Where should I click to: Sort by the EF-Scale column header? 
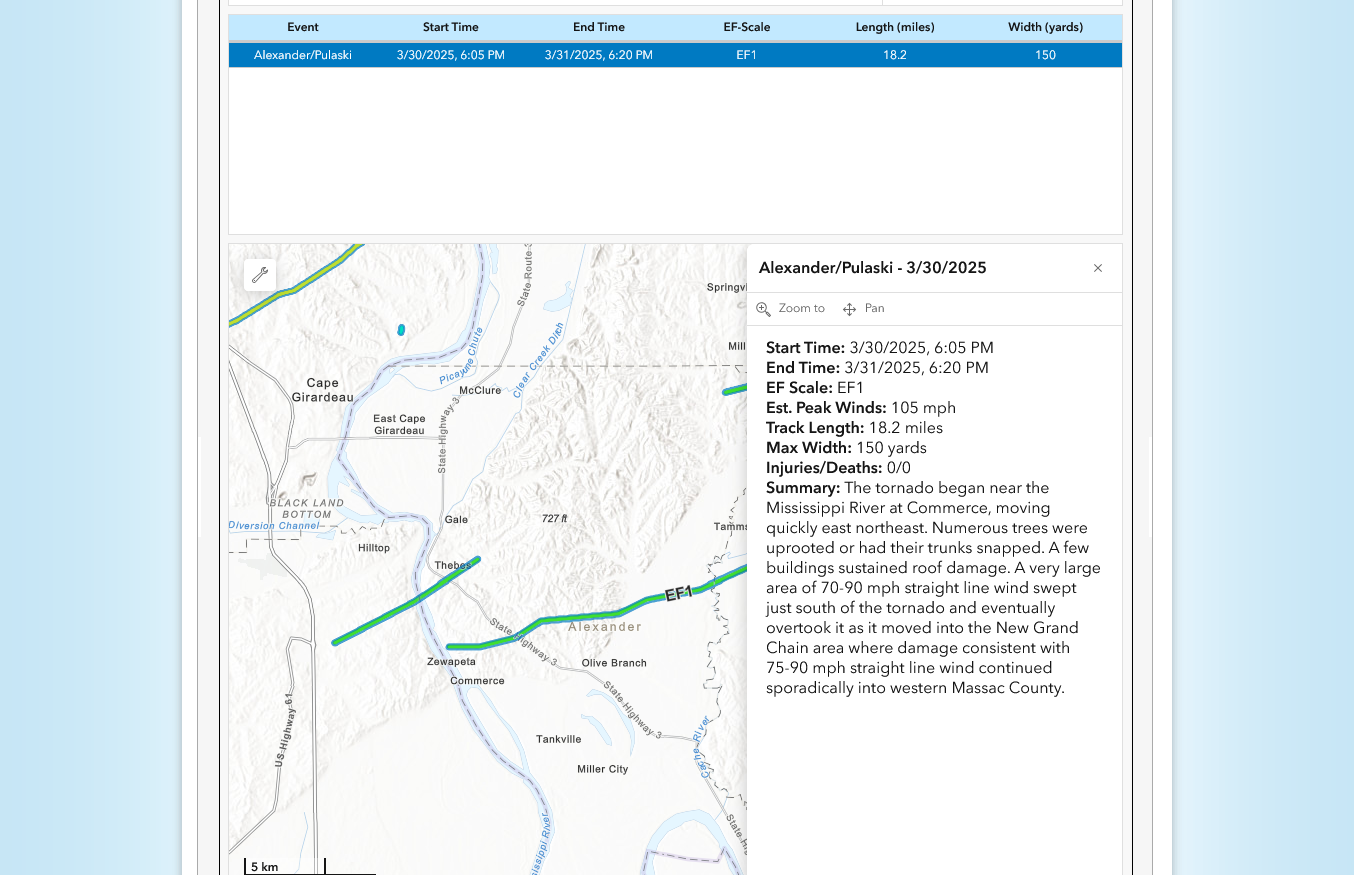(x=746, y=27)
